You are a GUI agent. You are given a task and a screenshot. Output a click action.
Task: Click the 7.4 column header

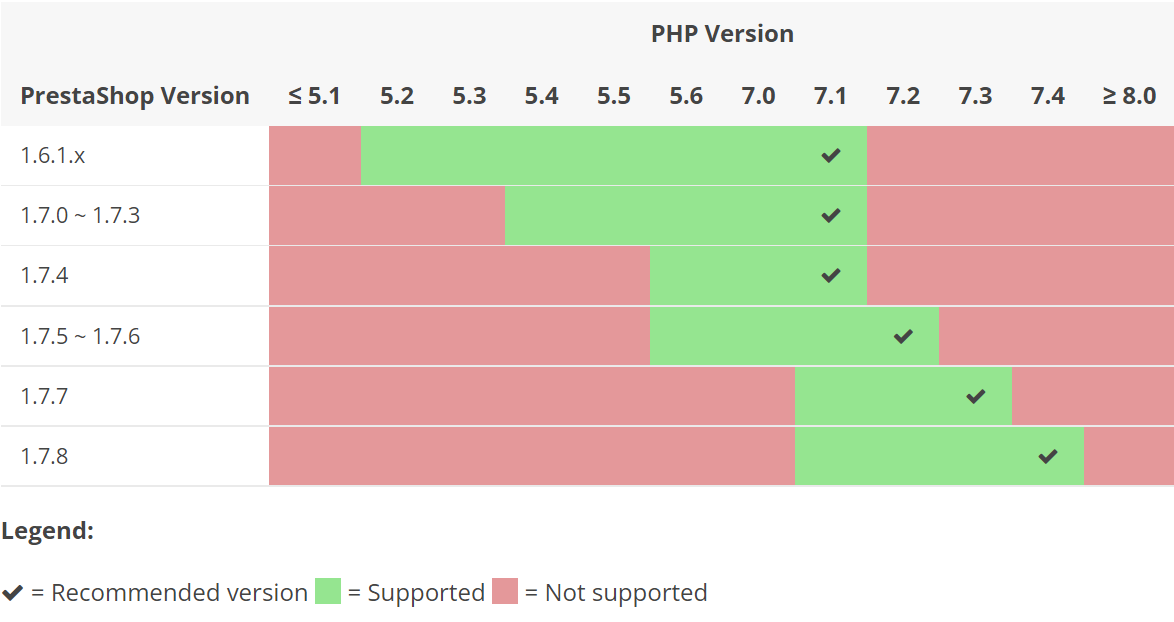(1048, 96)
